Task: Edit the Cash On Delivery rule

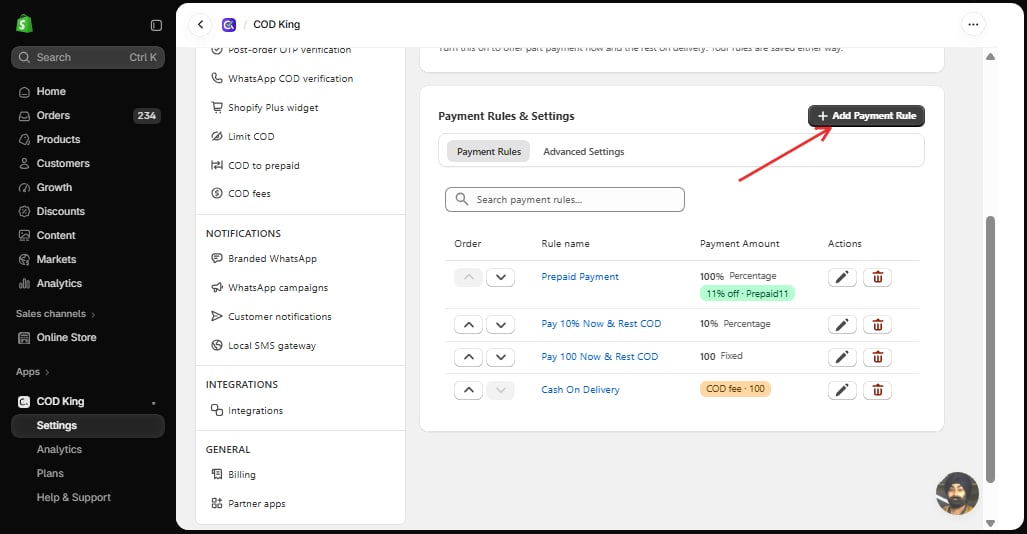Action: pos(842,391)
